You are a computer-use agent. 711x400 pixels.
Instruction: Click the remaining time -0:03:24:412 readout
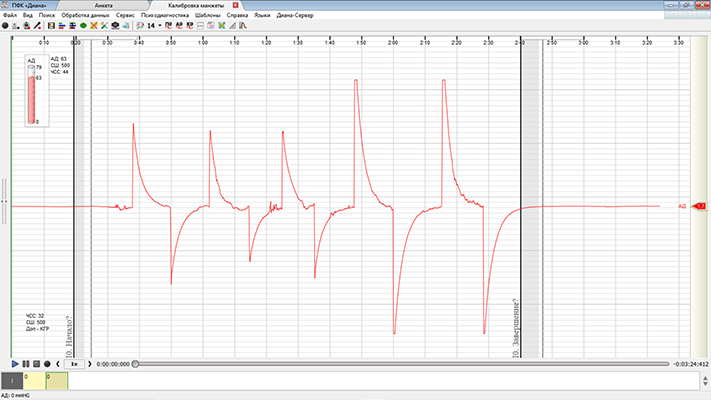pos(691,364)
